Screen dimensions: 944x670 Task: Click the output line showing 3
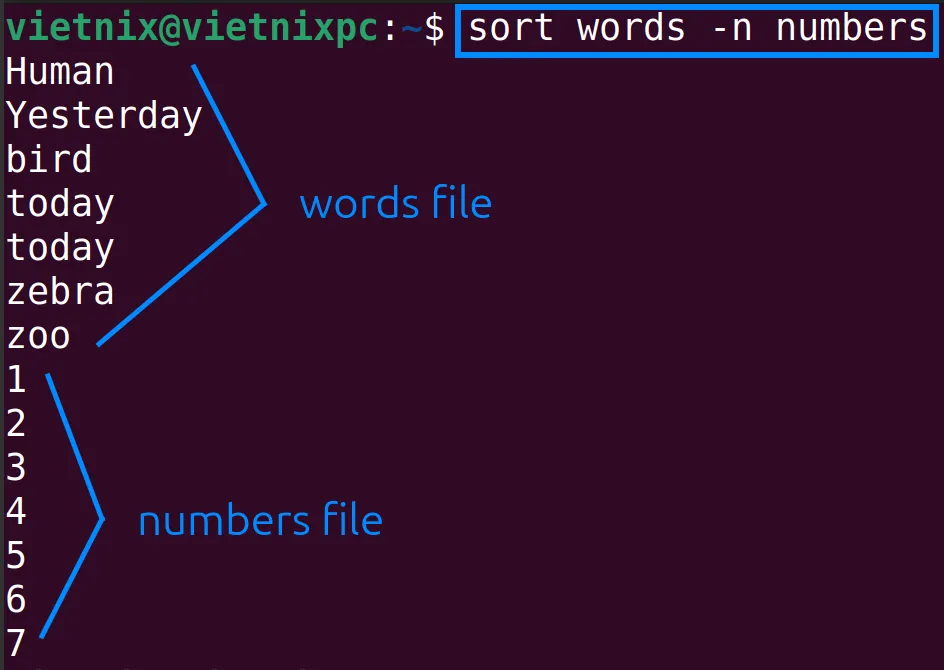tap(16, 467)
